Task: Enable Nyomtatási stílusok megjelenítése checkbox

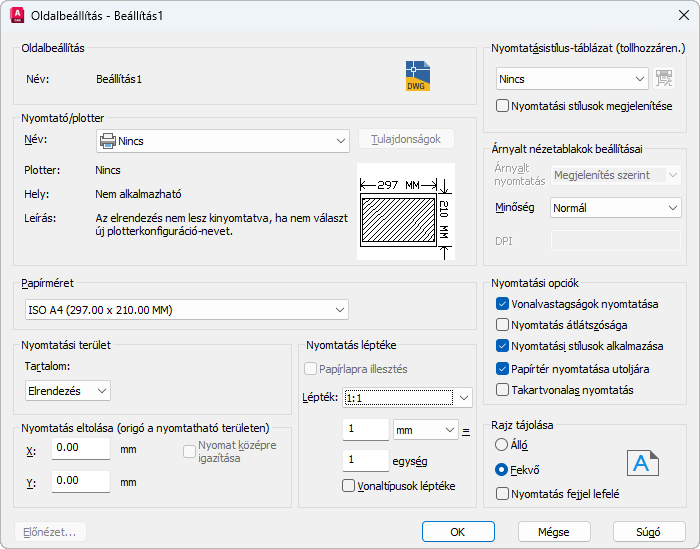Action: click(x=503, y=106)
